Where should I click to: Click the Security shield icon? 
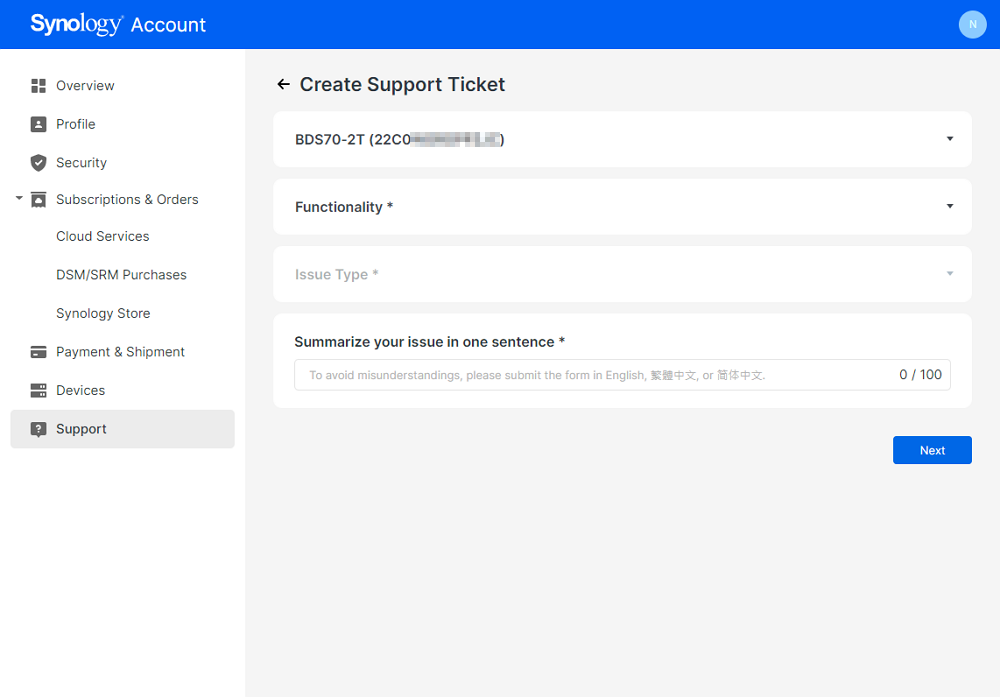point(38,163)
